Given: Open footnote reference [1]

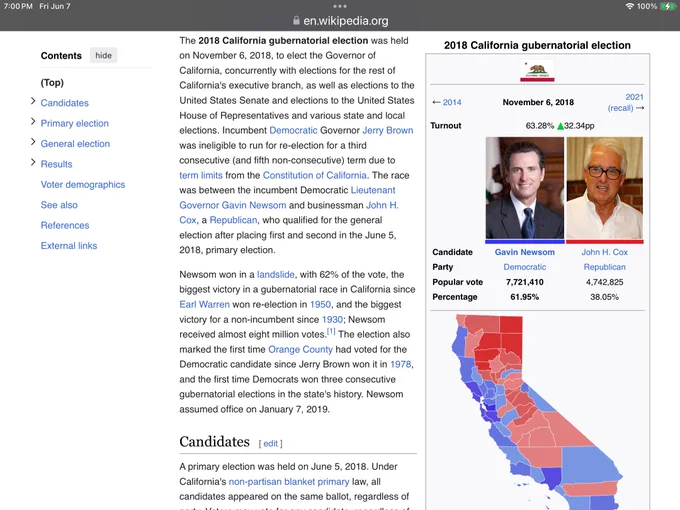Looking at the screenshot, I should coord(331,332).
